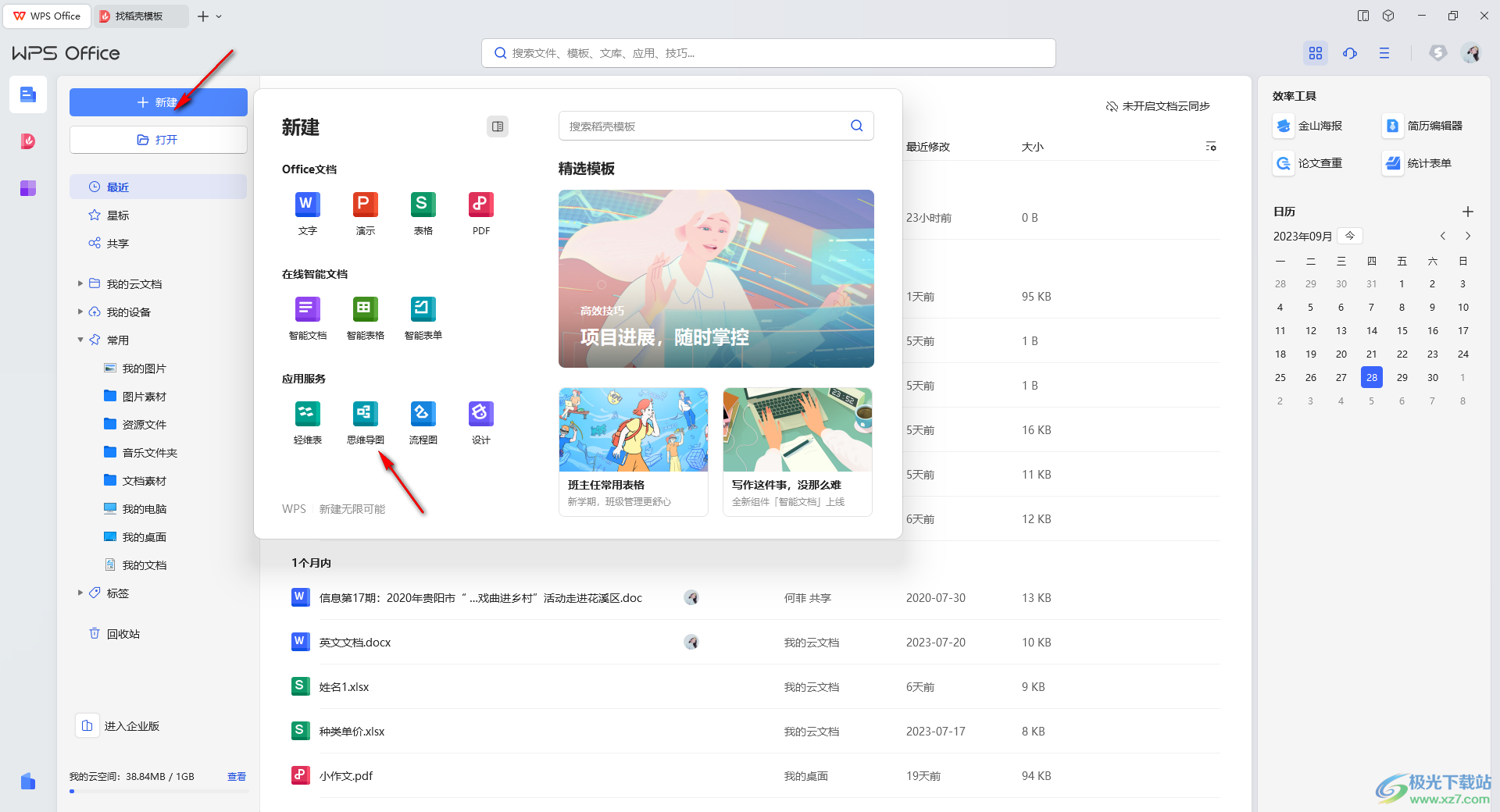The height and width of the screenshot is (812, 1500).
Task: Click the cloud space usage bar
Action: click(x=159, y=791)
